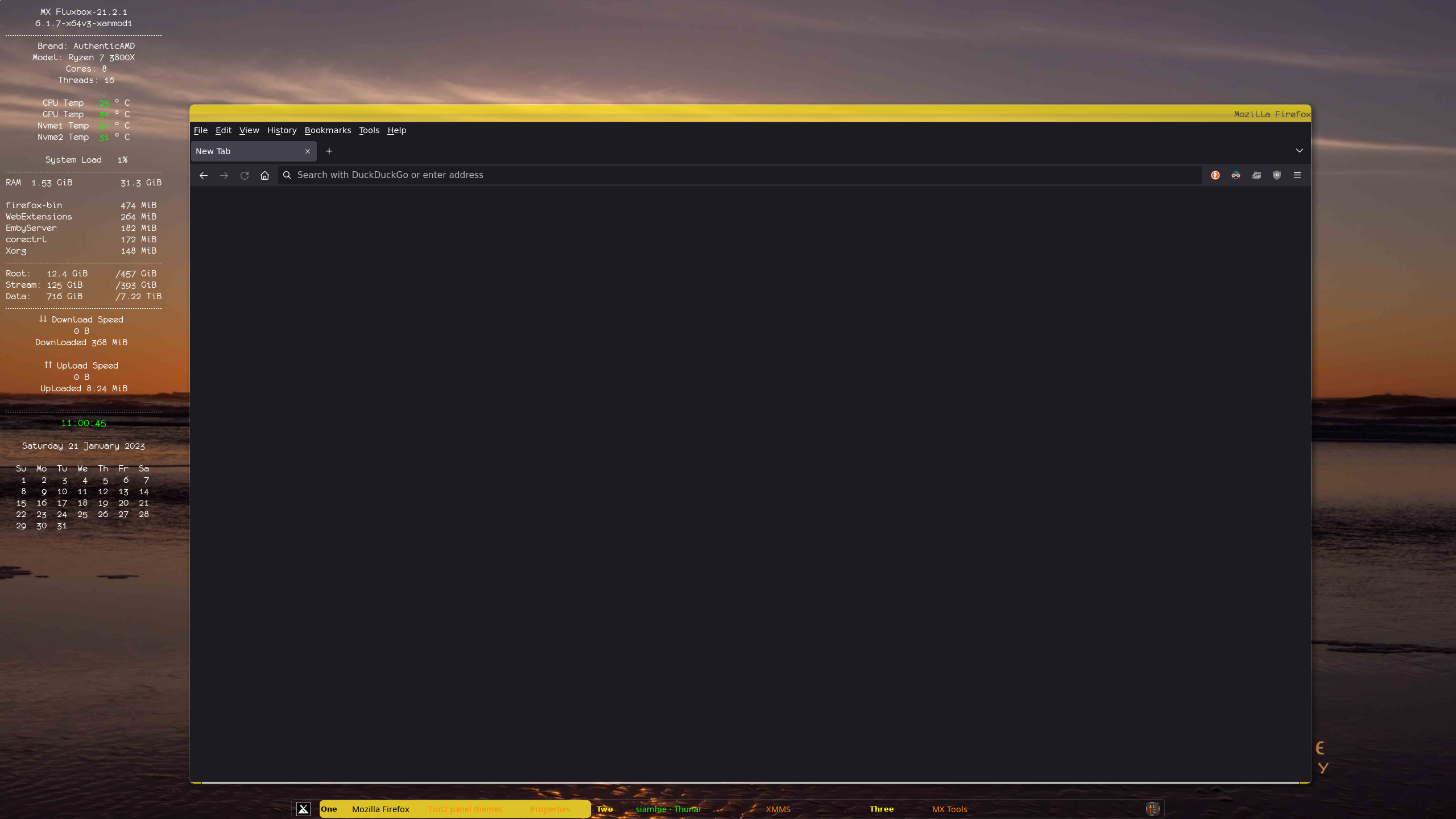Open the uBlock Origin shield icon
Screen dimensions: 1456x819
(x=1277, y=175)
